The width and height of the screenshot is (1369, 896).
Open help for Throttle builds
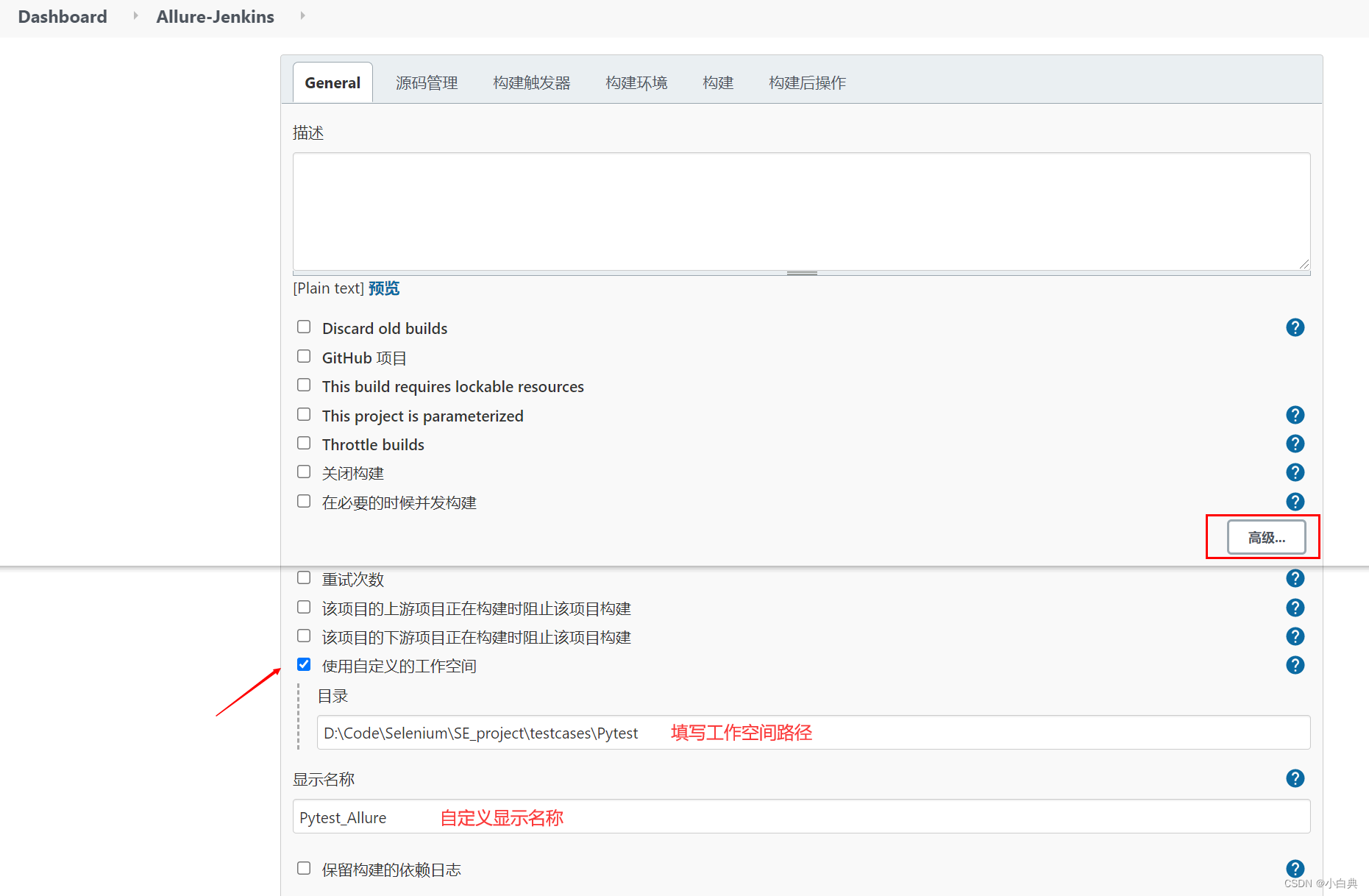[1295, 444]
